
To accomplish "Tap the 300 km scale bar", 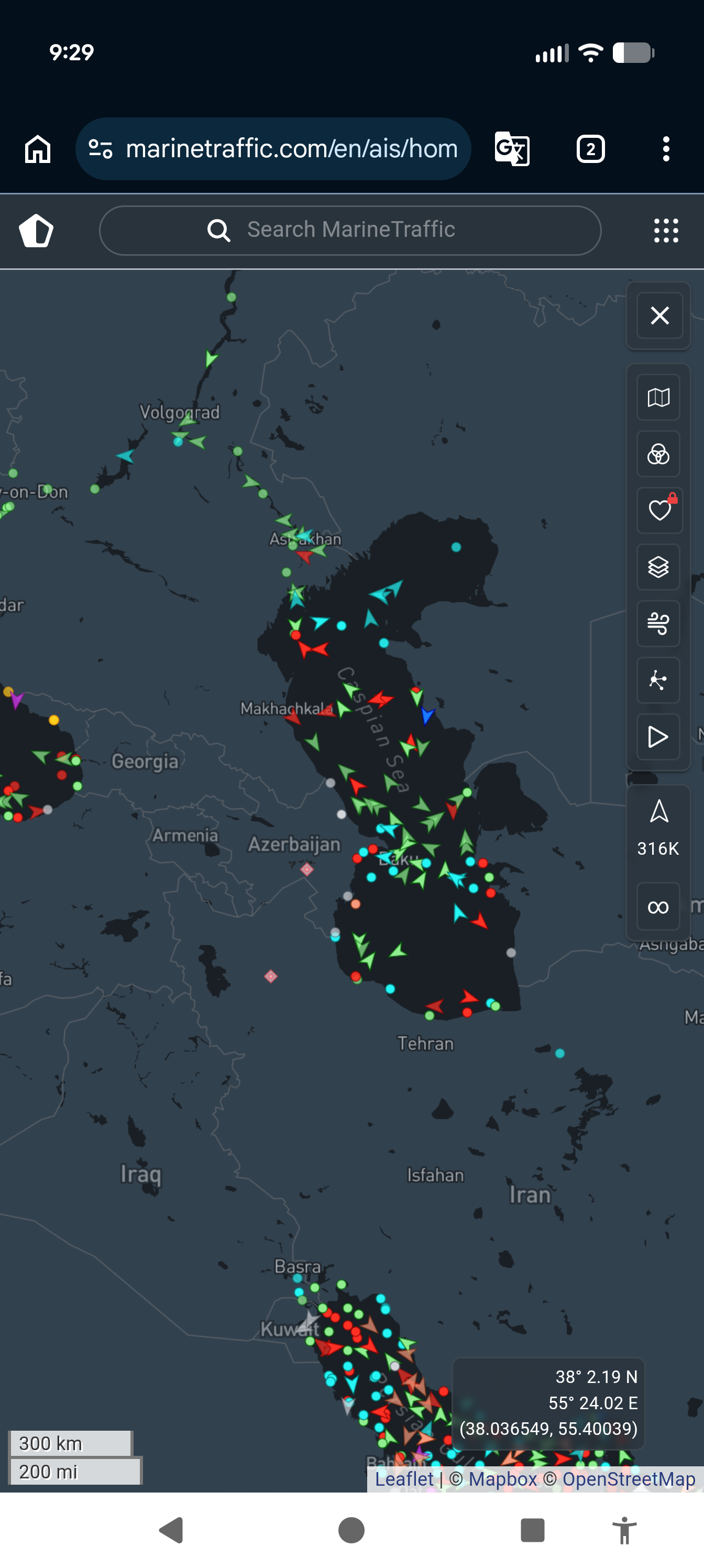I will (x=70, y=1443).
